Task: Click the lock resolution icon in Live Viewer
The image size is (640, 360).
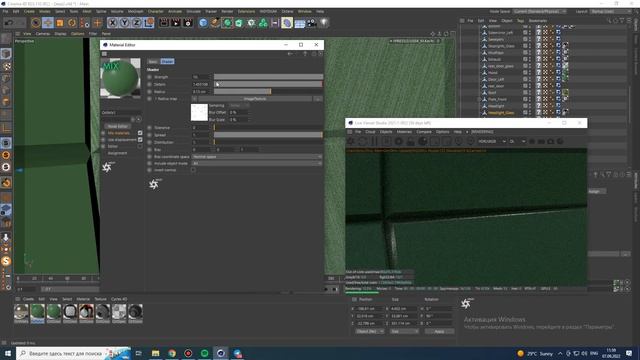Action: 411,141
